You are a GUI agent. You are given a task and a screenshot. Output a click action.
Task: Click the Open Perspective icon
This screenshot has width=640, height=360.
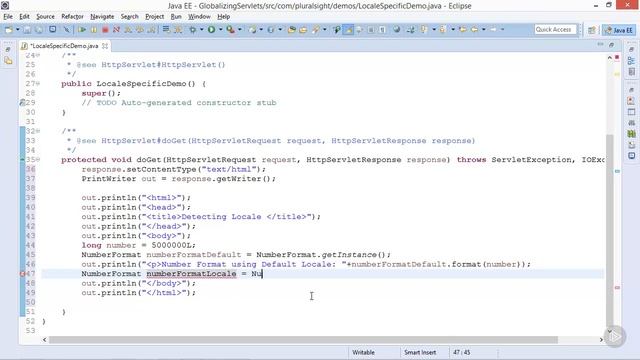coord(592,30)
